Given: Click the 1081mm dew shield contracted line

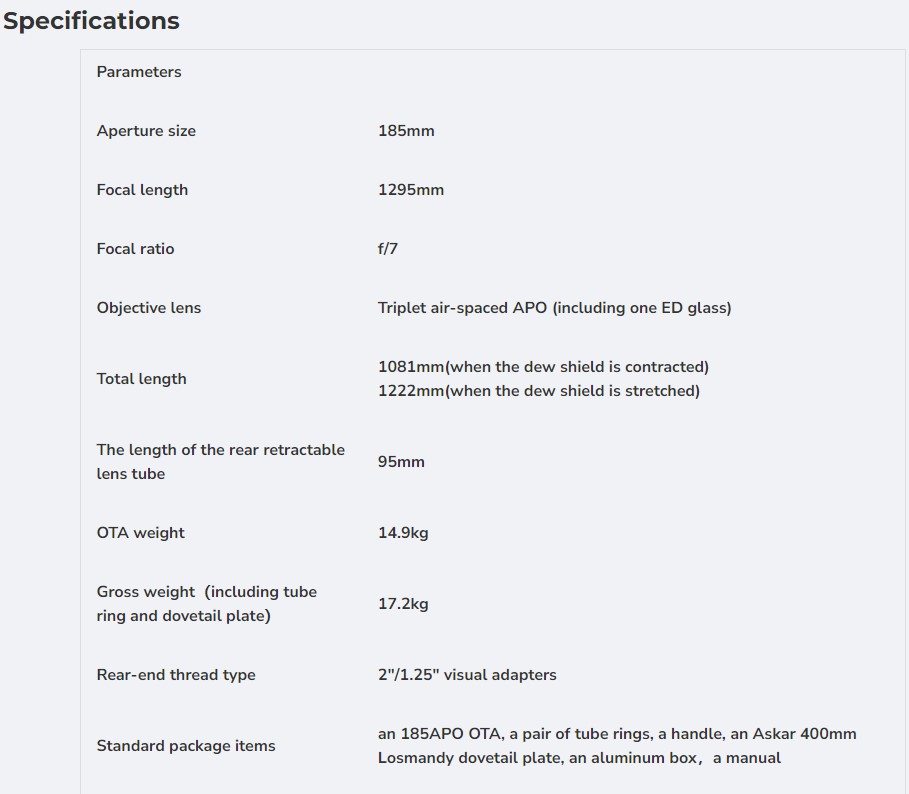Looking at the screenshot, I should point(543,367).
